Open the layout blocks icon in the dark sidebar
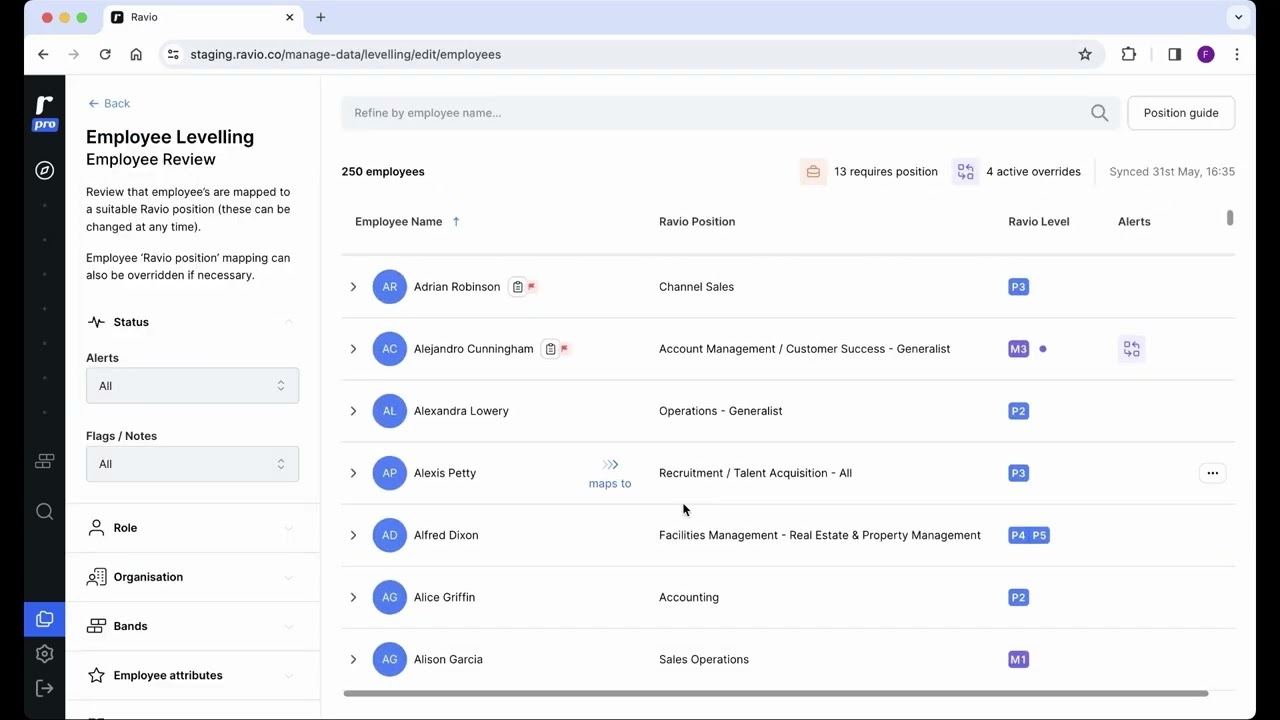The width and height of the screenshot is (1280, 720). coord(44,461)
